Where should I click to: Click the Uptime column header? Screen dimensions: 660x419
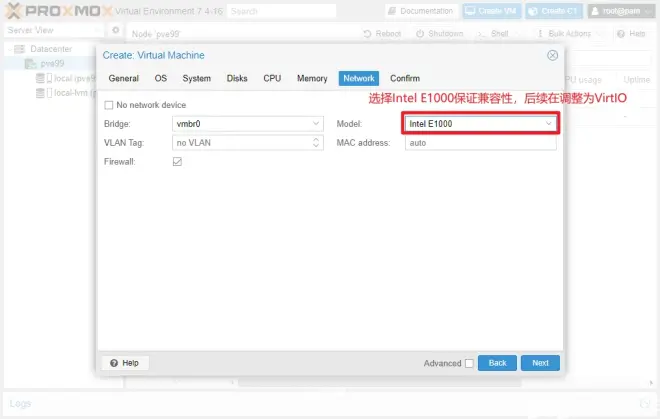pyautogui.click(x=636, y=80)
